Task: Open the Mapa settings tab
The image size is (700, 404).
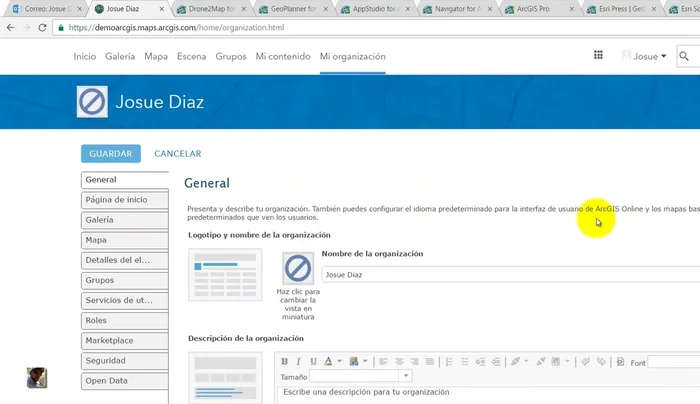Action: pos(125,240)
